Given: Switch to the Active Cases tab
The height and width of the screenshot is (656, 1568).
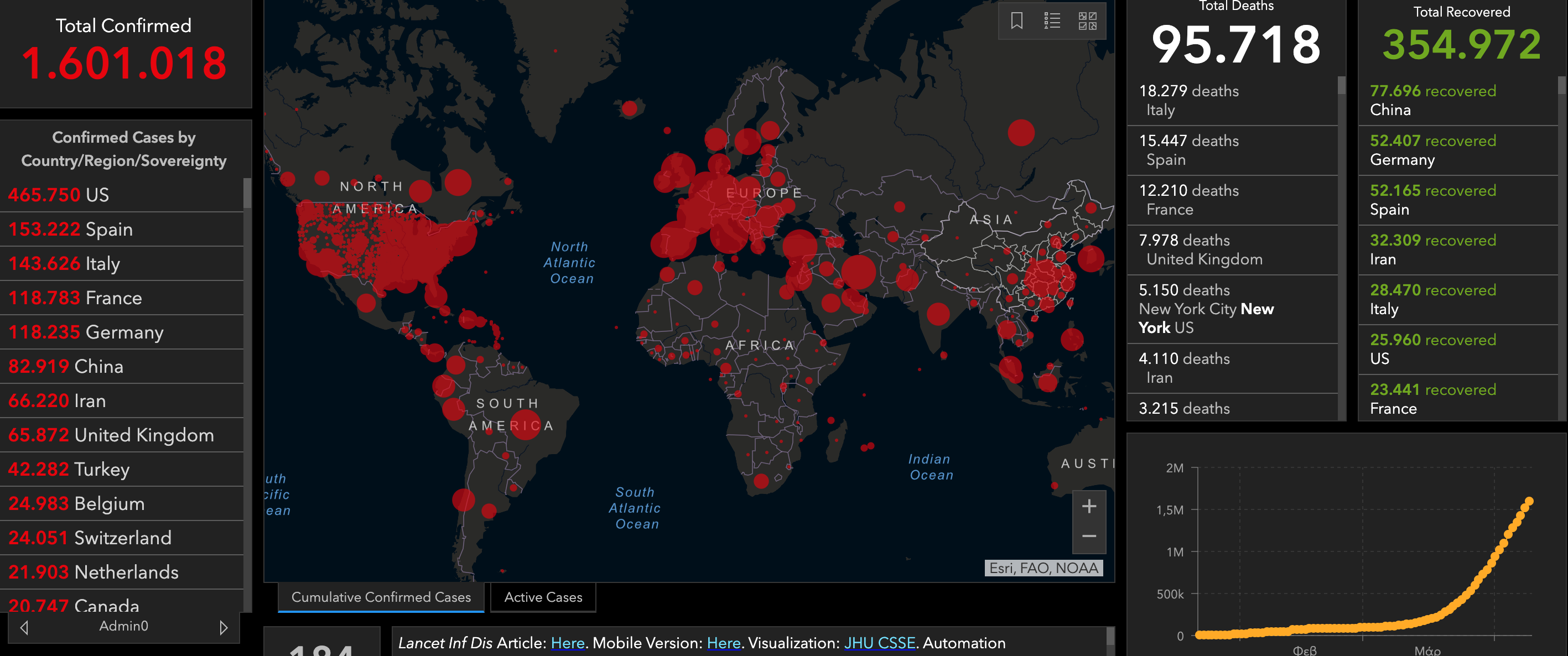Looking at the screenshot, I should pyautogui.click(x=543, y=597).
